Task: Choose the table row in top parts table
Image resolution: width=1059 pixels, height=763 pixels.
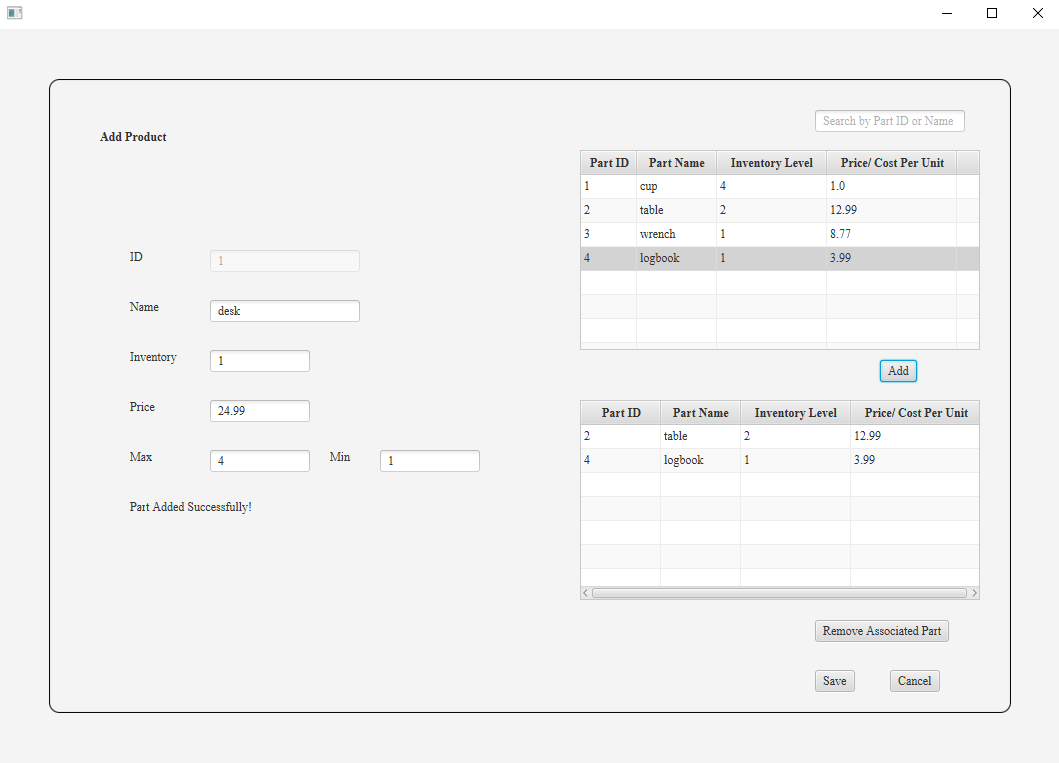Action: (700, 210)
